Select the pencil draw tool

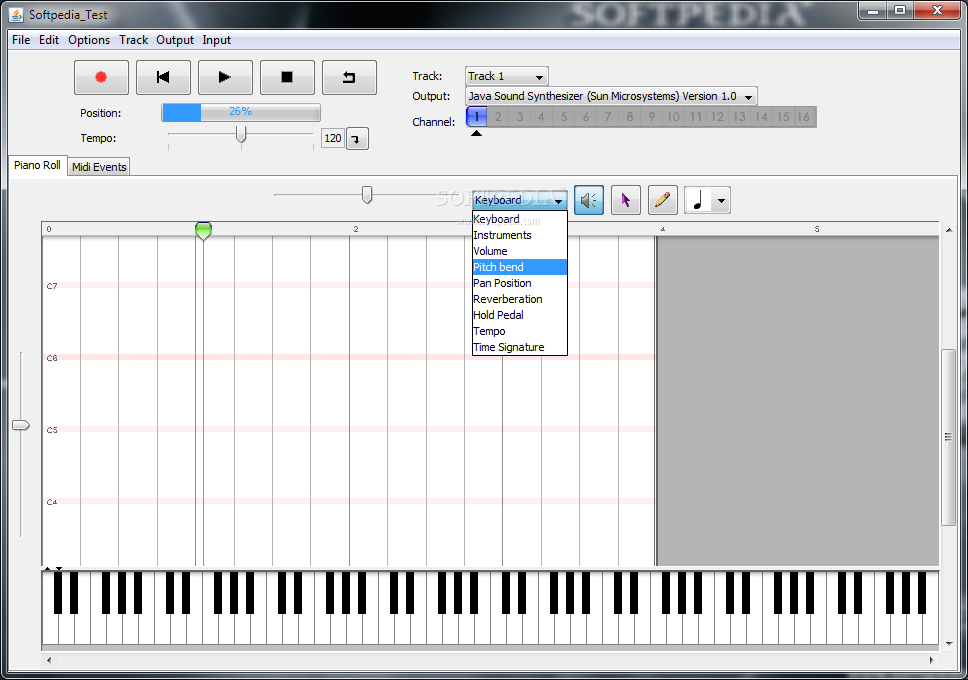pos(662,200)
